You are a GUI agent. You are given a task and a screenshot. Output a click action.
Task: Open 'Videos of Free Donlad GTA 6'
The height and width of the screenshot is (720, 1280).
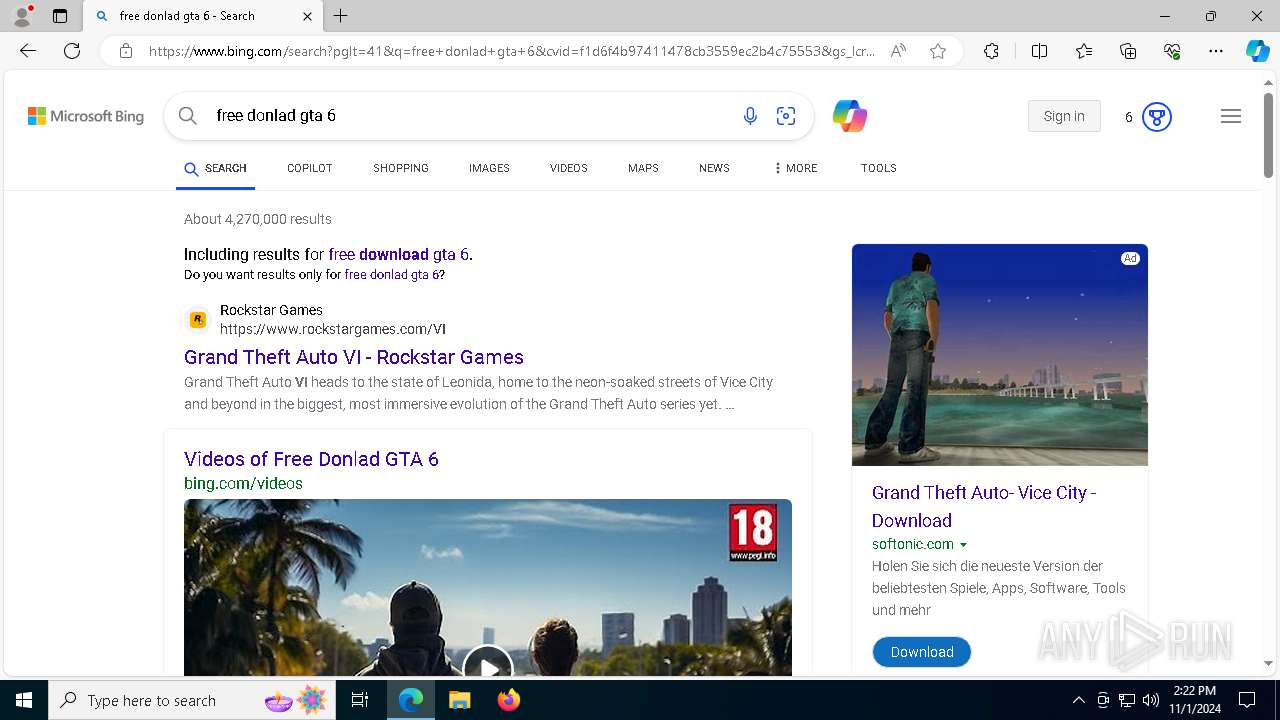(311, 459)
